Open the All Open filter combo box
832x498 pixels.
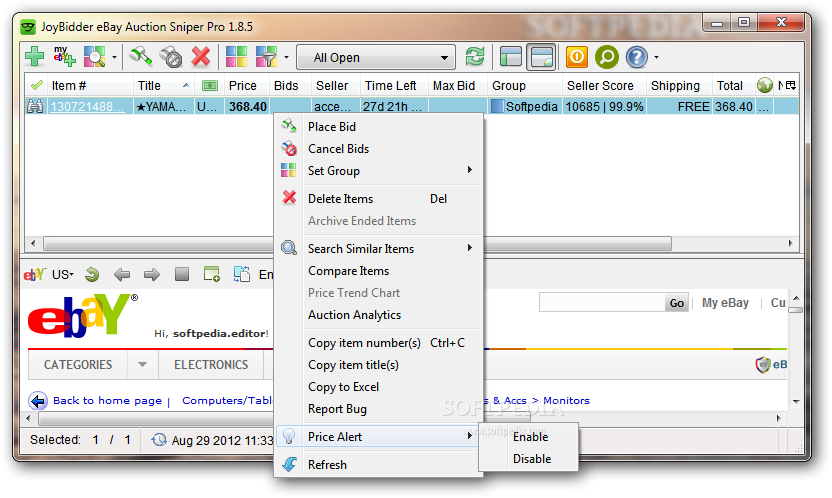point(376,57)
